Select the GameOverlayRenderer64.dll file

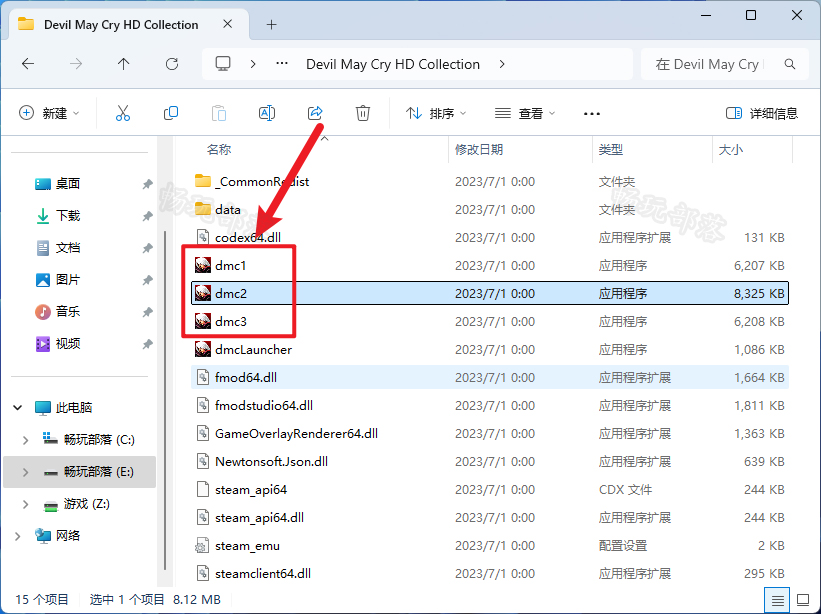(x=490, y=433)
